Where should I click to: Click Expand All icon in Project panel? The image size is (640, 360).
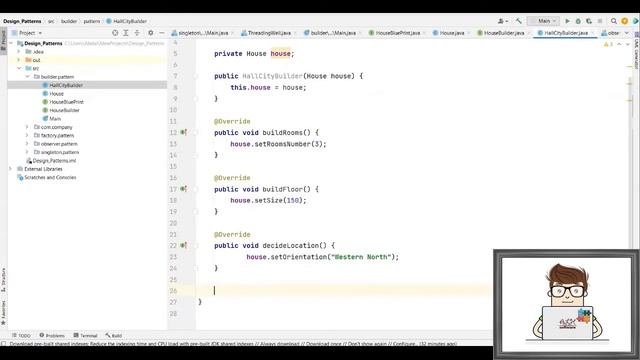pyautogui.click(x=126, y=33)
